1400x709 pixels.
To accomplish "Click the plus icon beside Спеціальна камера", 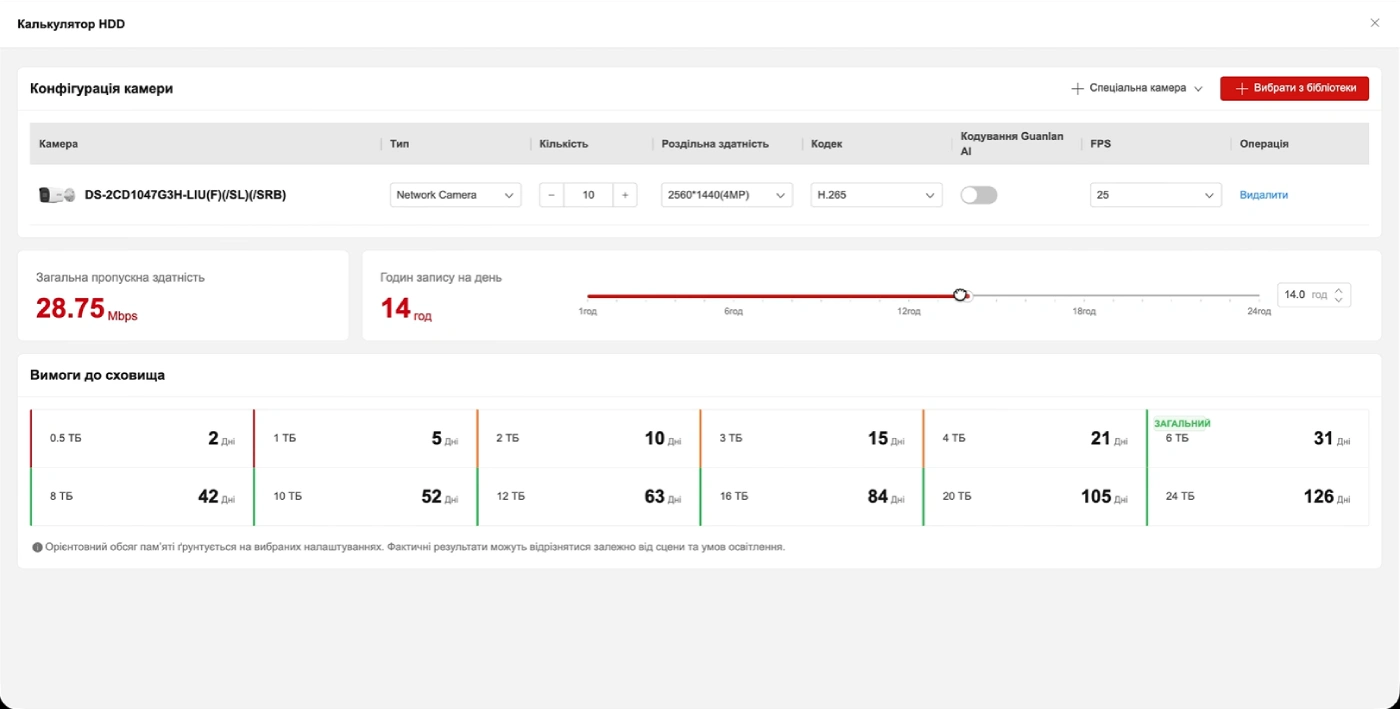I will coord(1077,88).
